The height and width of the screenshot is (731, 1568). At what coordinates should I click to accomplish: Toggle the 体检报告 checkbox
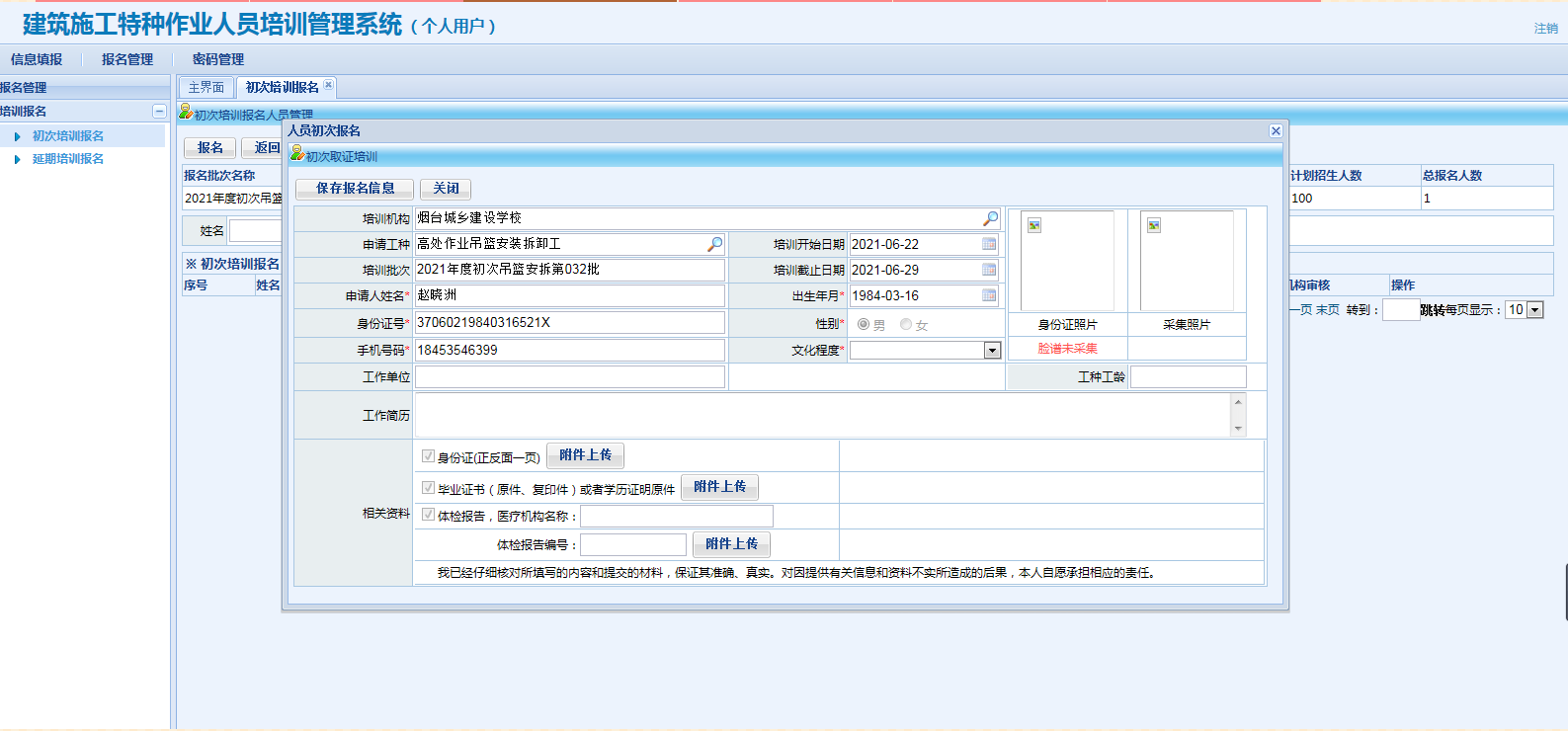pyautogui.click(x=428, y=515)
